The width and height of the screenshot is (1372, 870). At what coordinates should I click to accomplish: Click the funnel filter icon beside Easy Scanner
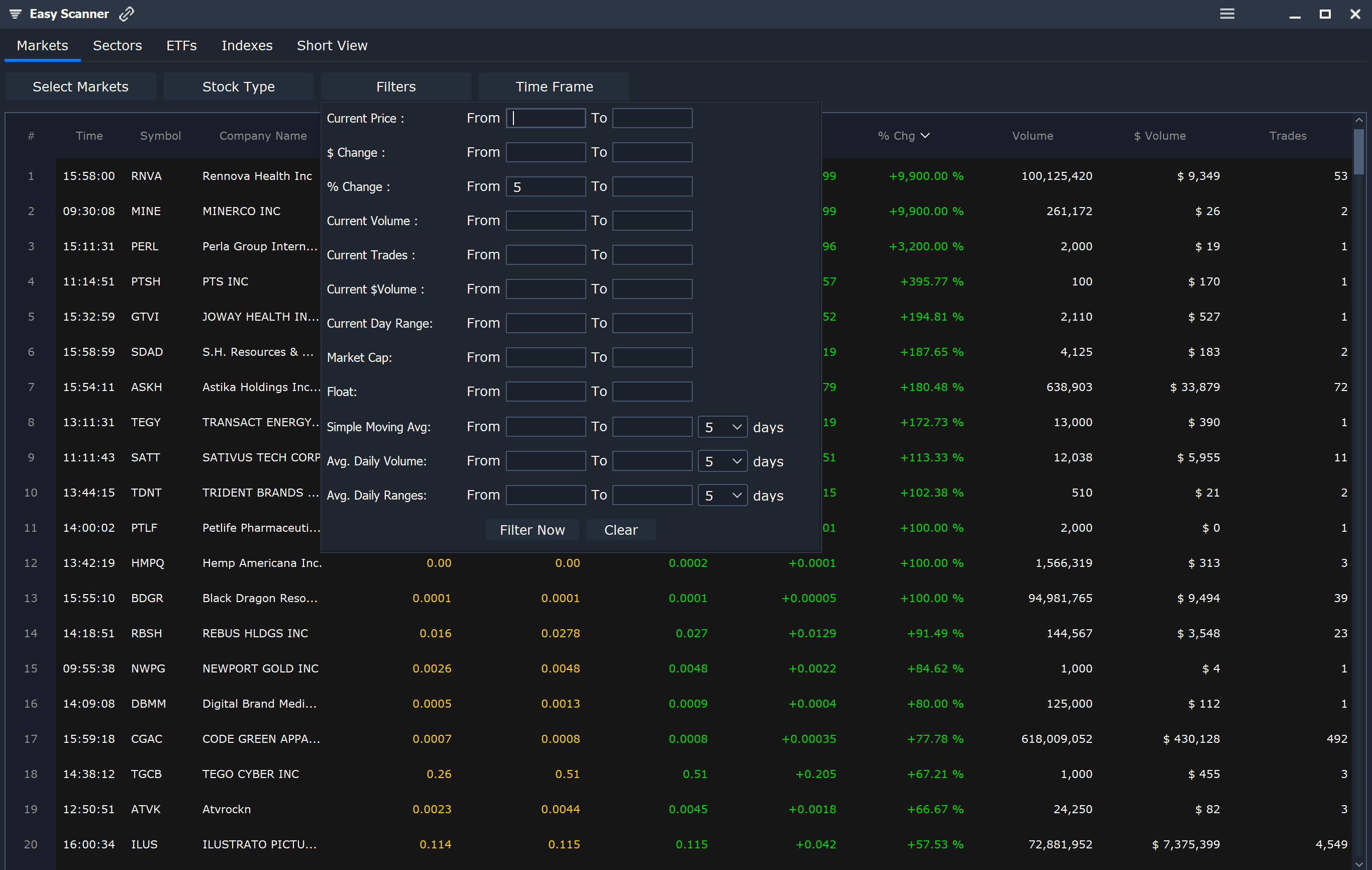click(15, 14)
